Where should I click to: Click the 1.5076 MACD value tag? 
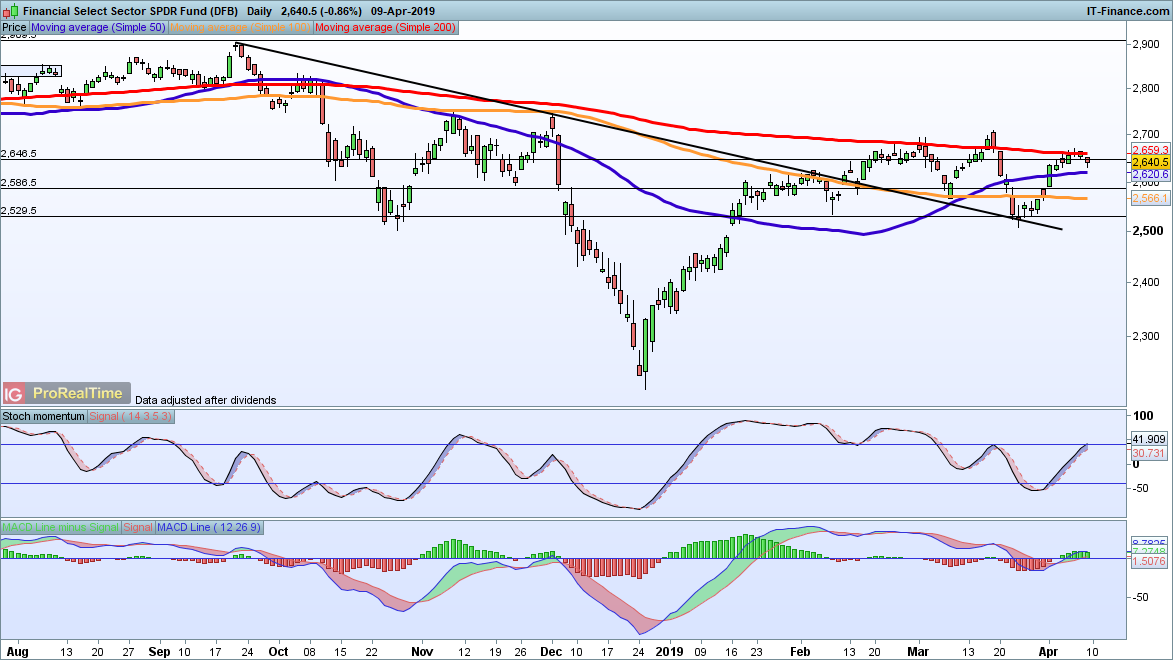pos(1149,561)
